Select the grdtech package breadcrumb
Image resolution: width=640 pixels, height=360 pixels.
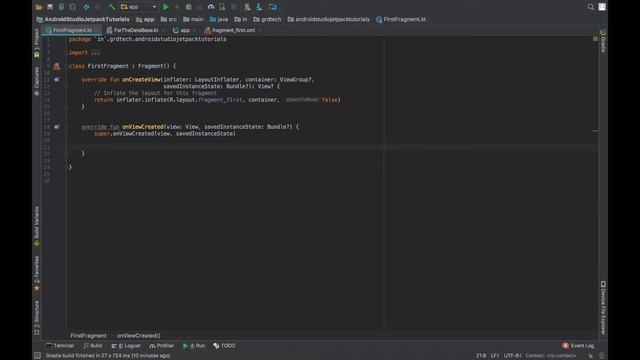pos(267,19)
